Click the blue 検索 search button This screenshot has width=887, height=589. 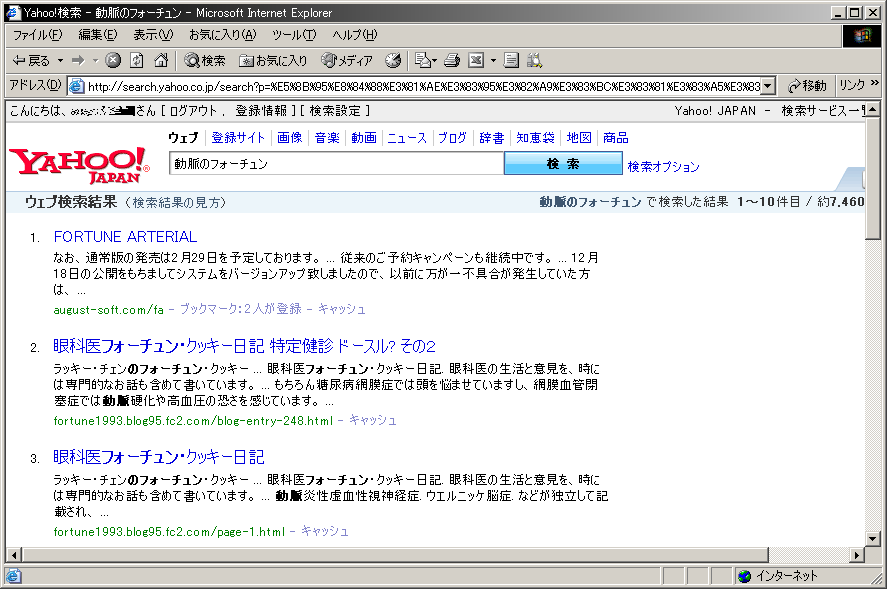point(563,164)
